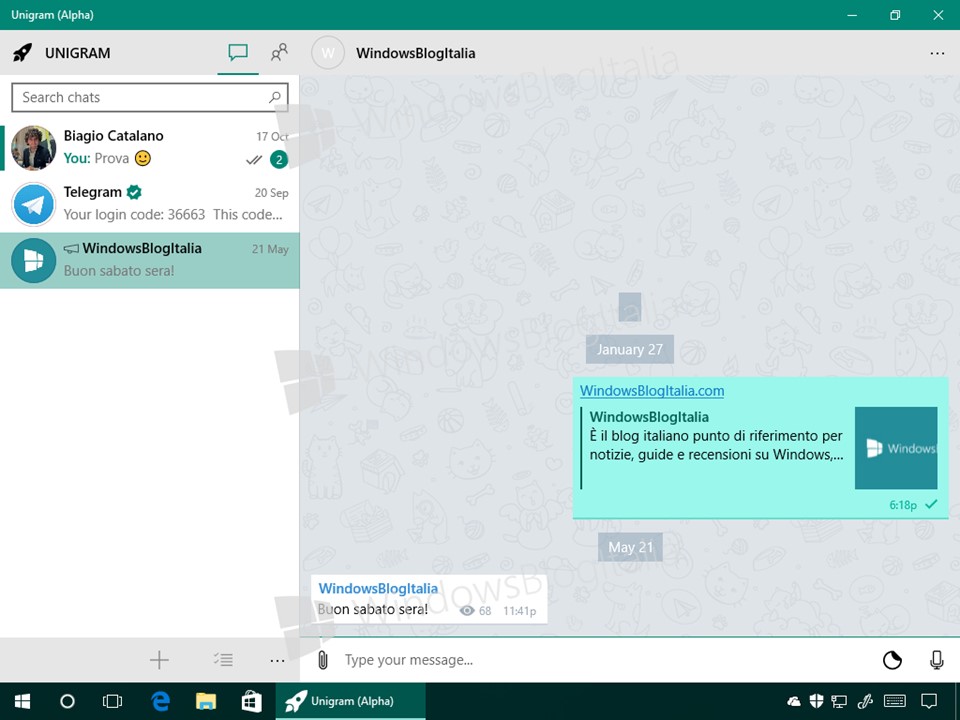
Task: Click the '17 Oct' chat date
Action: tap(272, 137)
